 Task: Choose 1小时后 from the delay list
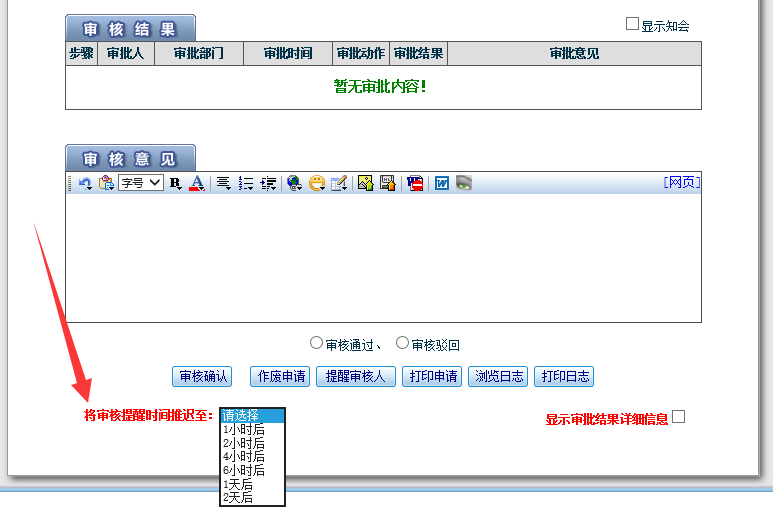tap(244, 429)
